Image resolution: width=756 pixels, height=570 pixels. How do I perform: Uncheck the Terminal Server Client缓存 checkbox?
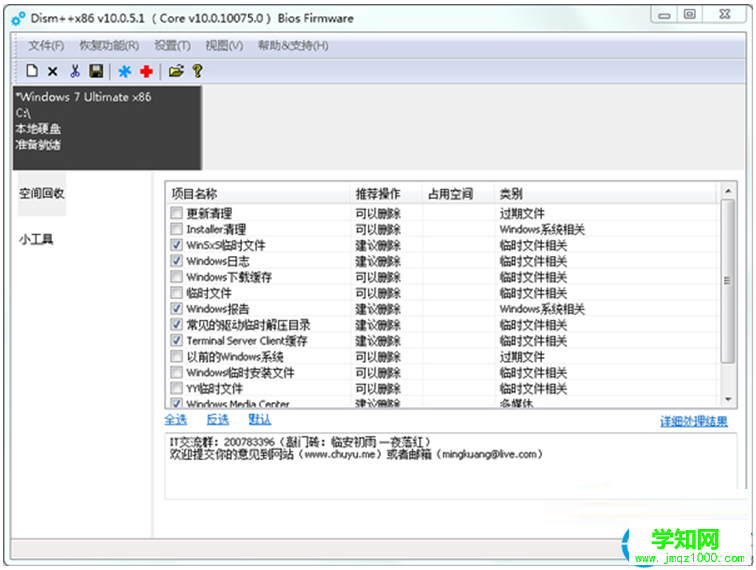click(176, 340)
